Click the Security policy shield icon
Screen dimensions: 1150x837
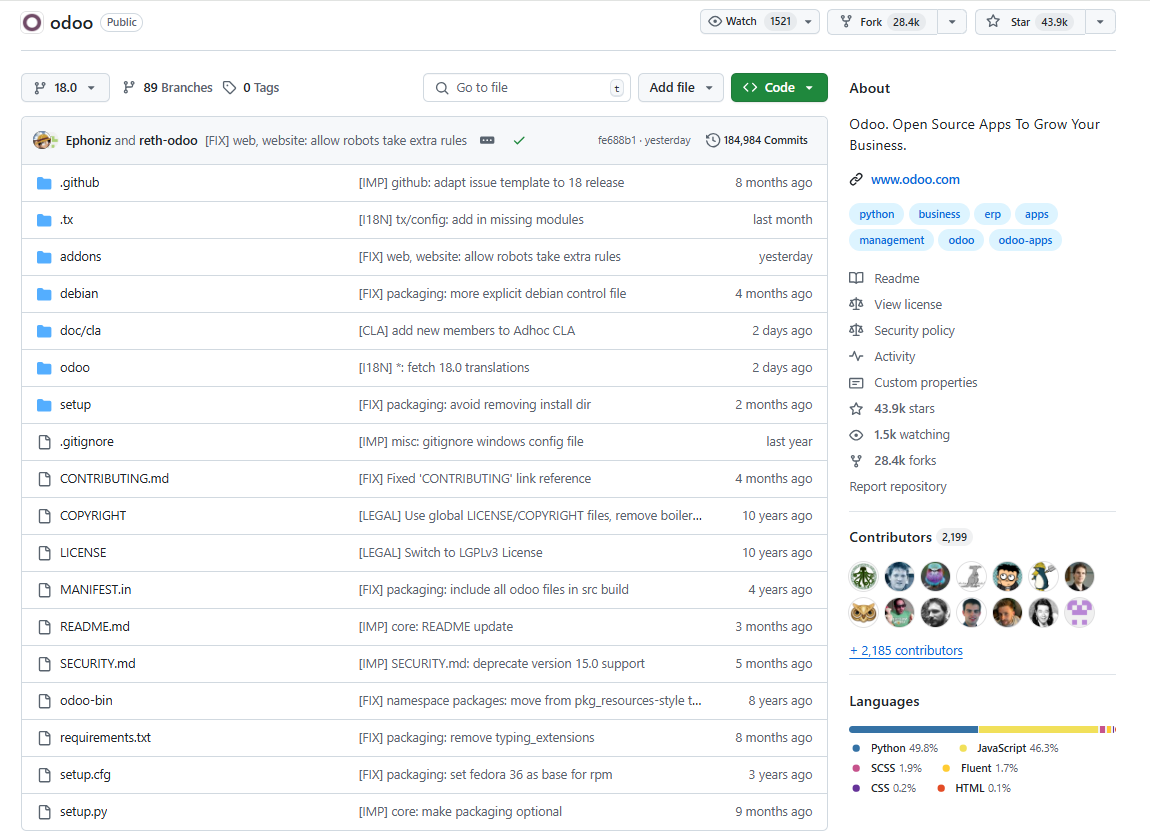[856, 330]
